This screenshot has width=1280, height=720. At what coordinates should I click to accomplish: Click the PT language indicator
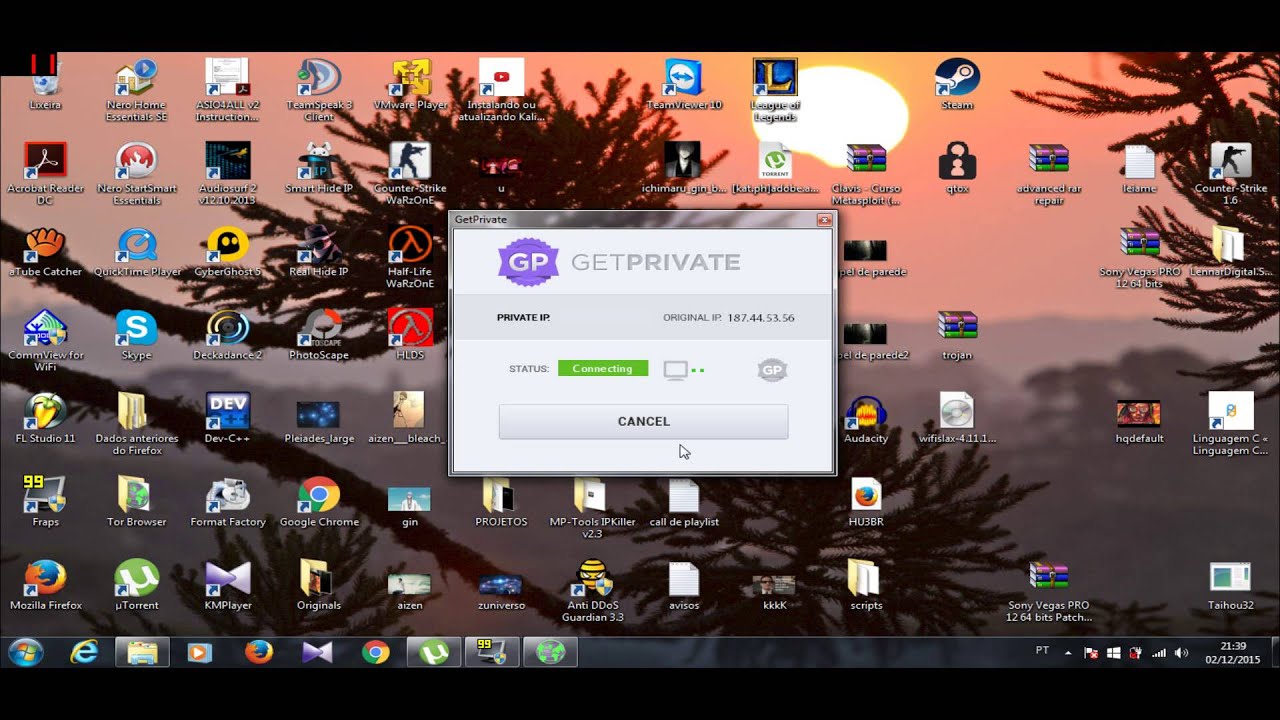pos(1043,650)
